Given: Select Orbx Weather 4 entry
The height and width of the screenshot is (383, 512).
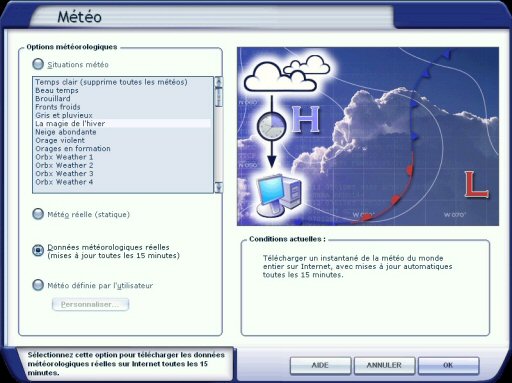Looking at the screenshot, I should (123, 182).
